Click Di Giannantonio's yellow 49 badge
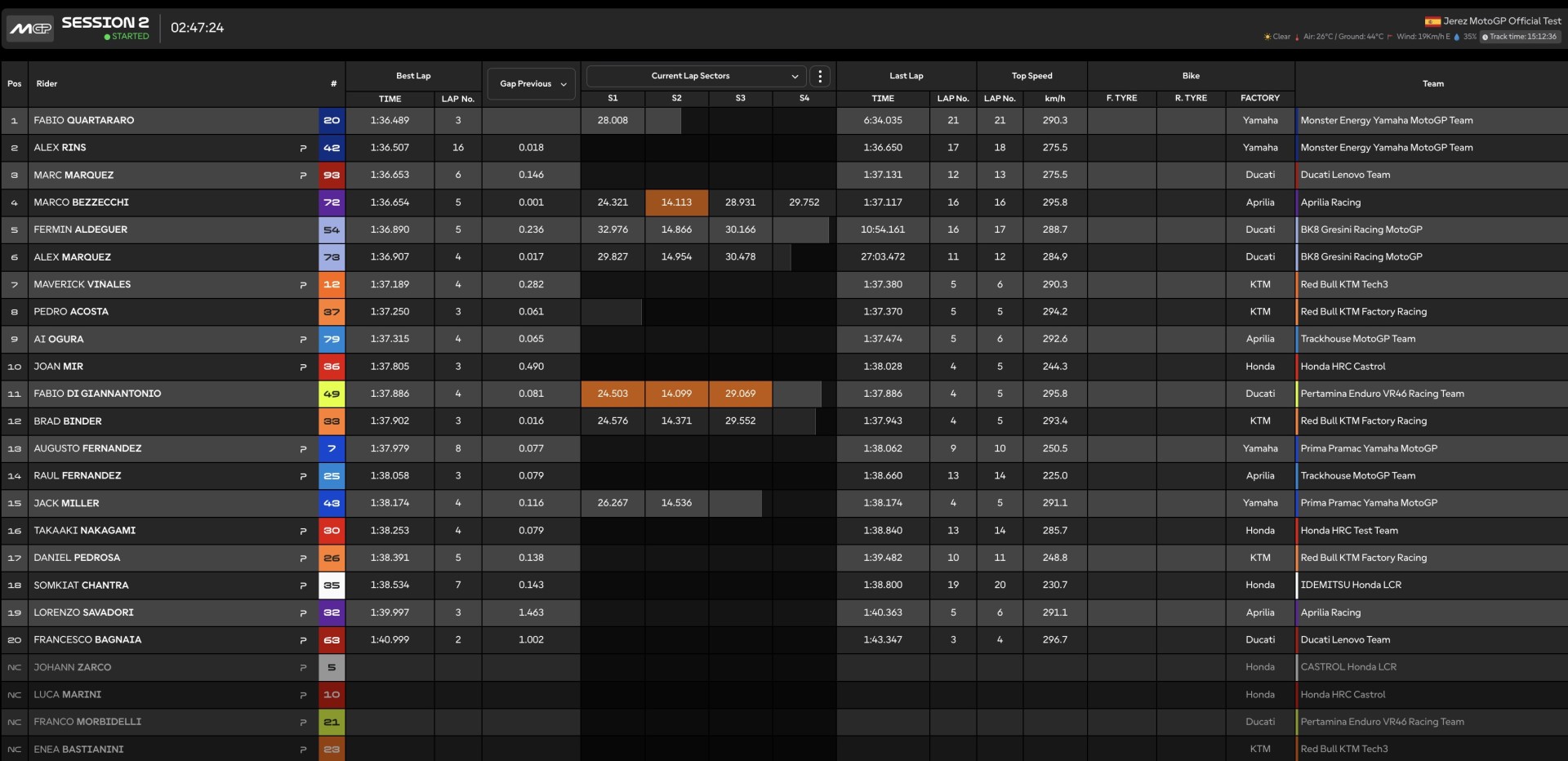This screenshot has width=1568, height=761. 332,394
